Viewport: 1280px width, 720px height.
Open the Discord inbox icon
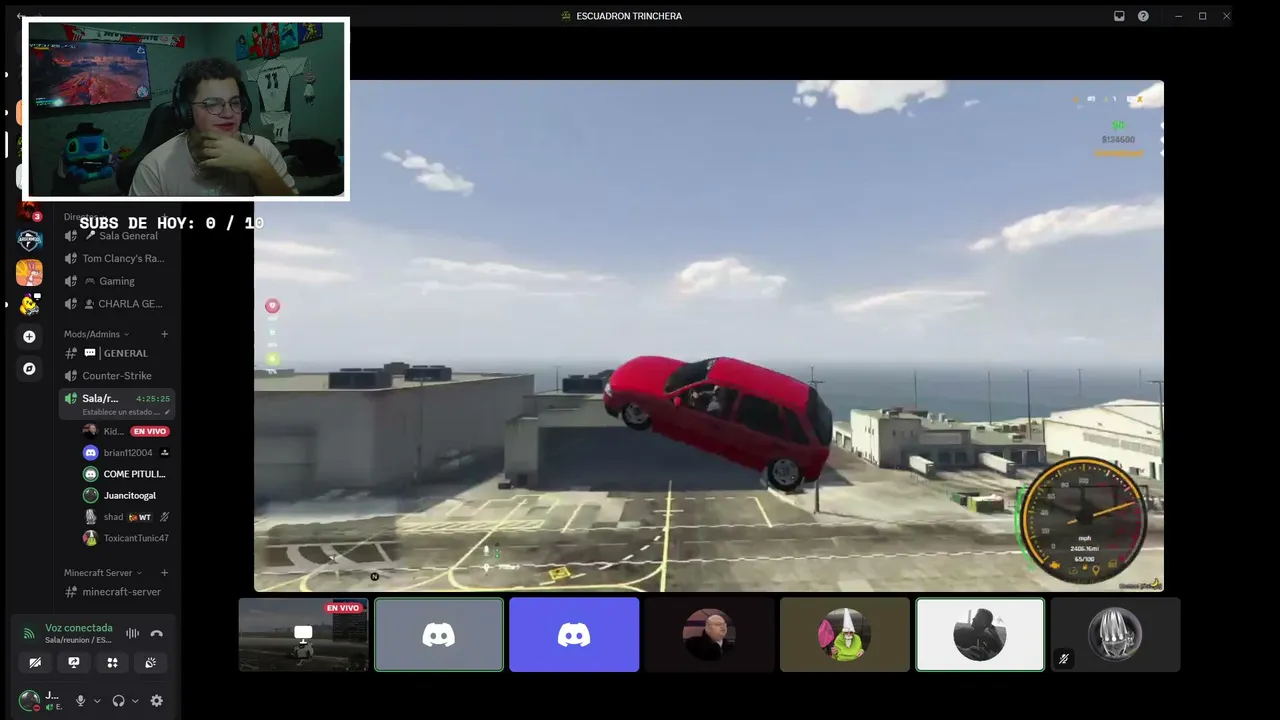click(x=1119, y=16)
